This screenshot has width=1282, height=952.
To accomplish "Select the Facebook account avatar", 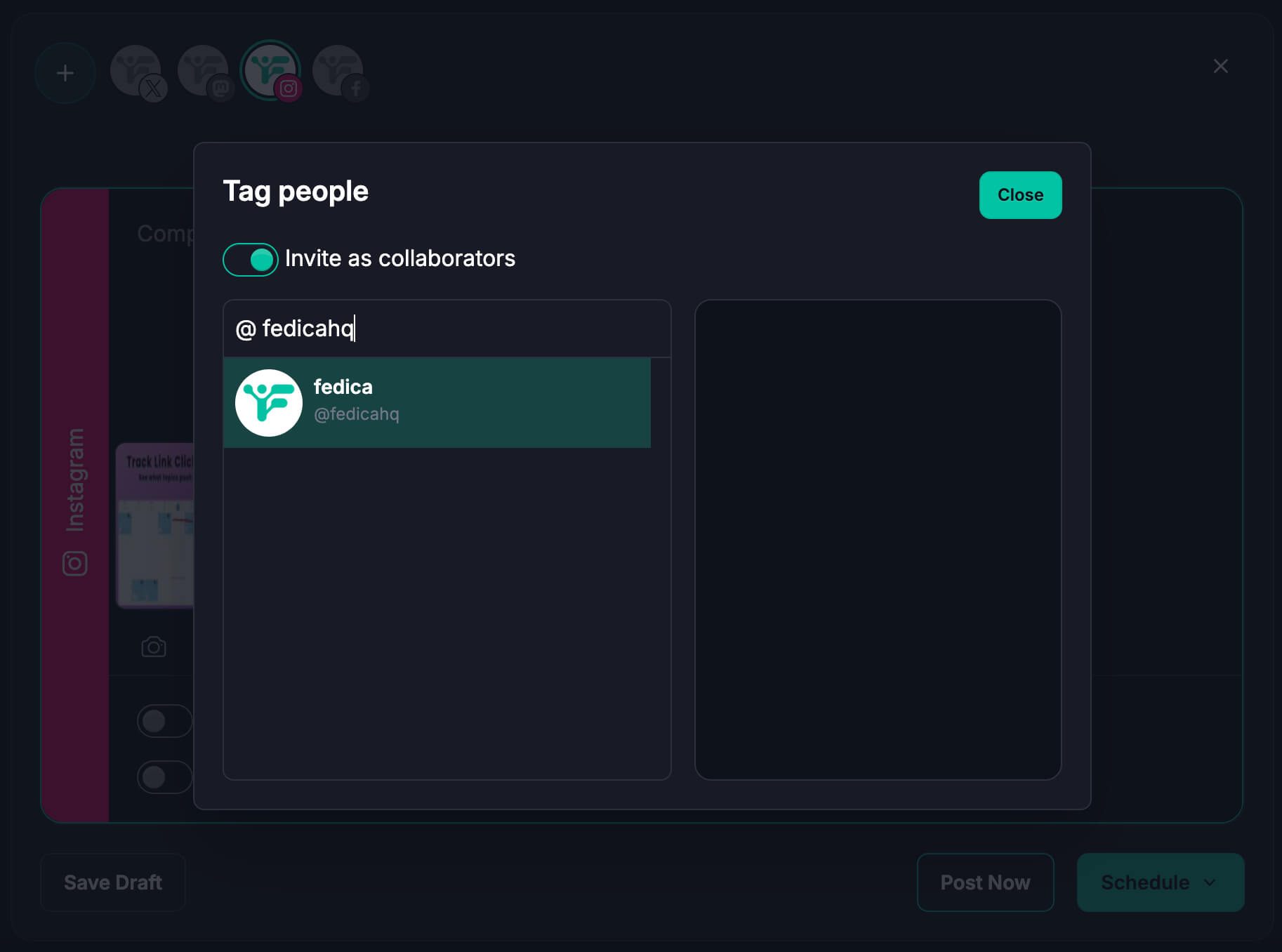I will (337, 70).
